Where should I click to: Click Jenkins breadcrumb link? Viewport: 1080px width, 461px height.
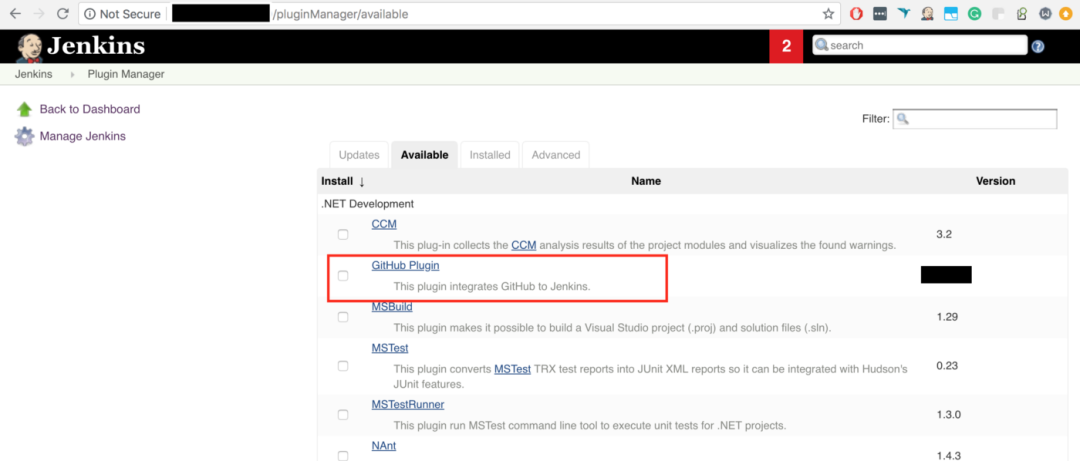34,74
